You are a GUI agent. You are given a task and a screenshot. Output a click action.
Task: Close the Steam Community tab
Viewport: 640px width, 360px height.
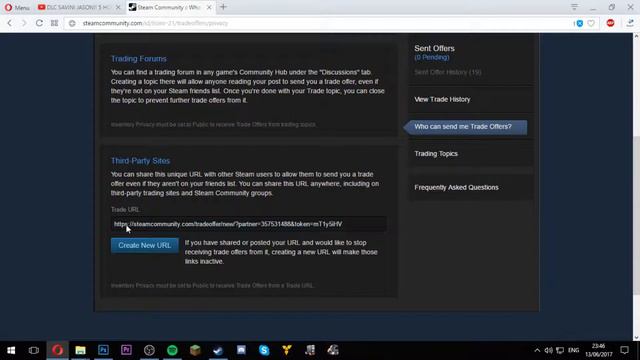click(x=209, y=7)
